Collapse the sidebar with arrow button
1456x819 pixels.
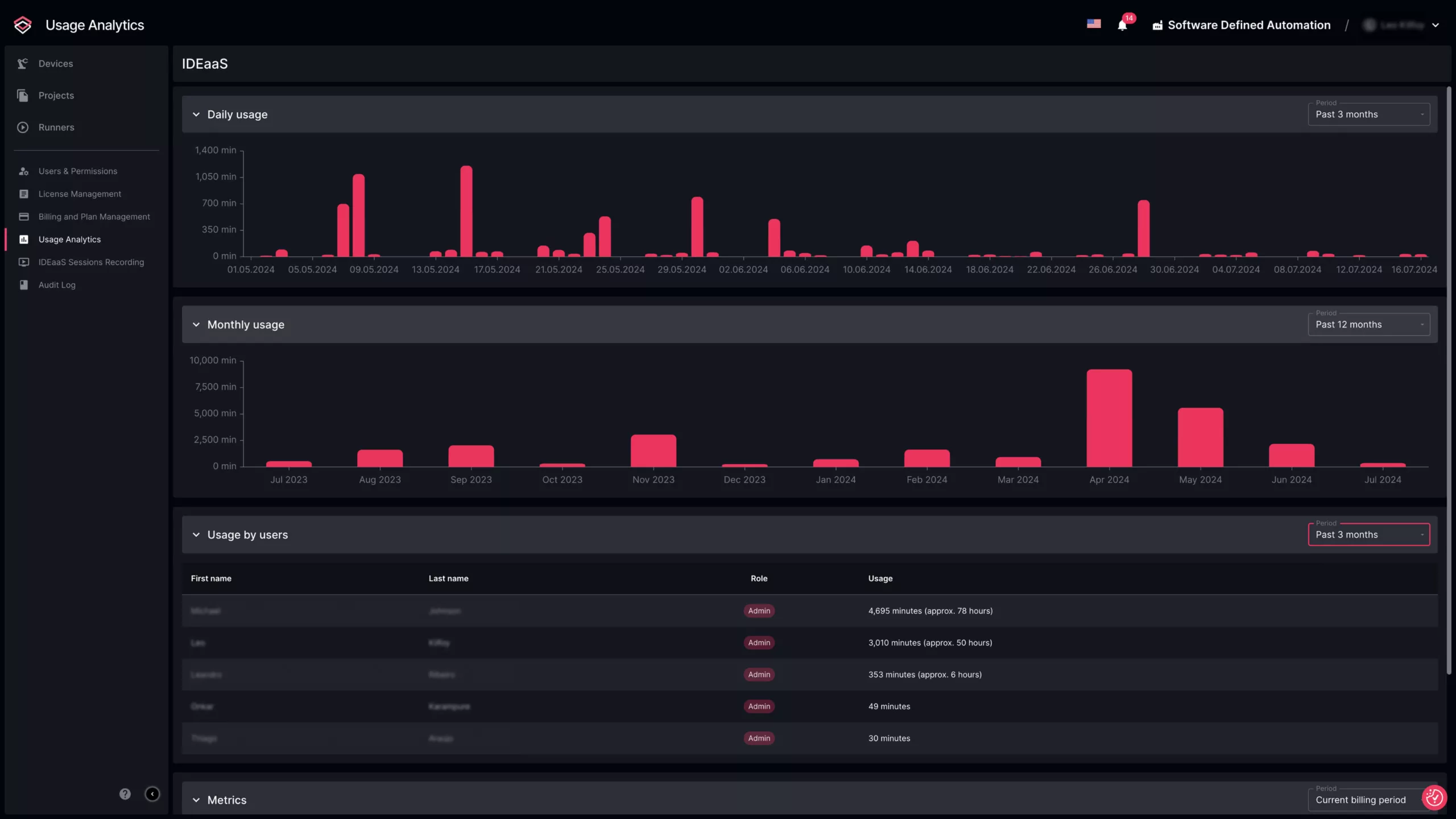pyautogui.click(x=152, y=794)
